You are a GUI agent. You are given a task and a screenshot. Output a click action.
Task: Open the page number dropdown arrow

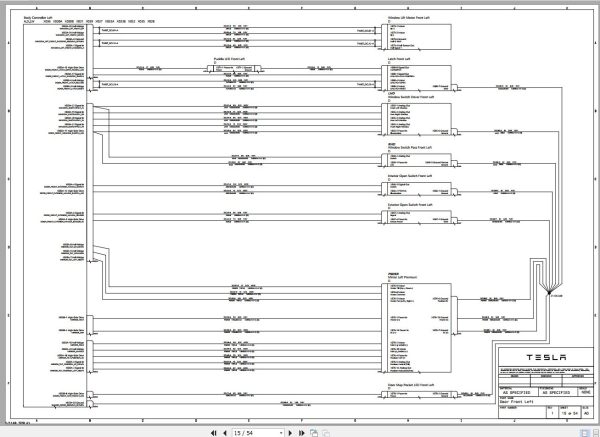click(x=281, y=433)
